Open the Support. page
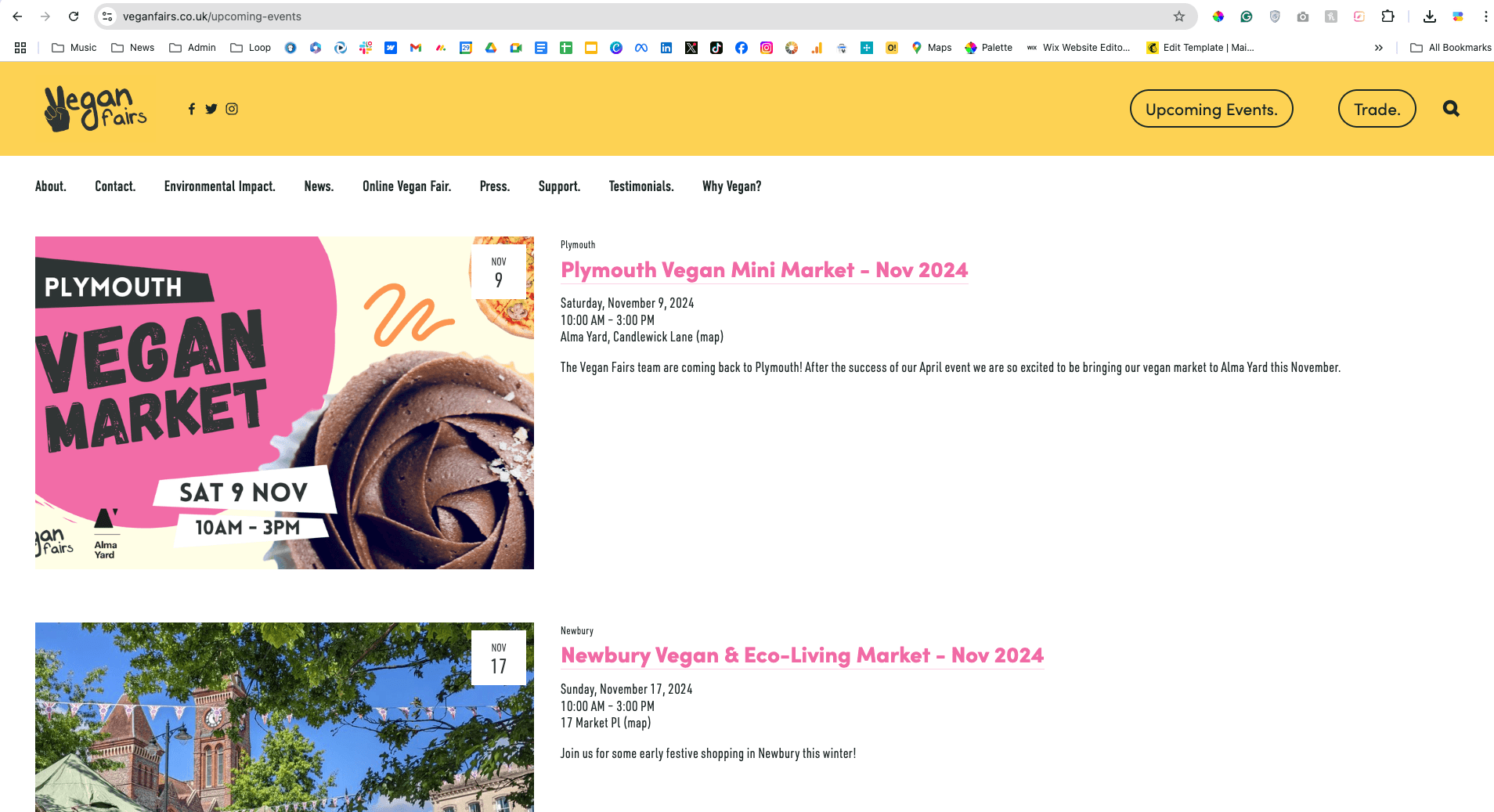1494x812 pixels. [x=559, y=186]
